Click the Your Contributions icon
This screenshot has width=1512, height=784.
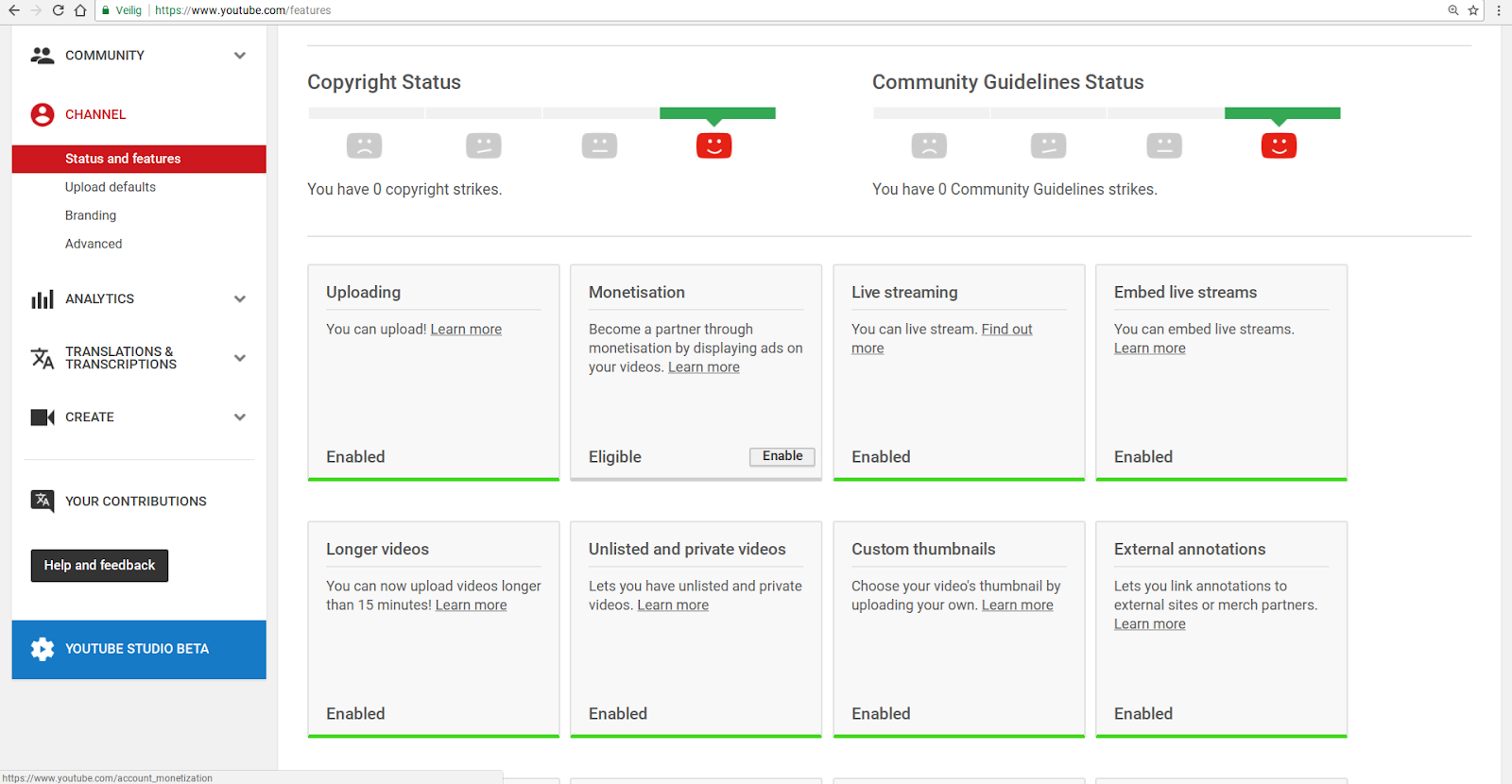coord(43,501)
